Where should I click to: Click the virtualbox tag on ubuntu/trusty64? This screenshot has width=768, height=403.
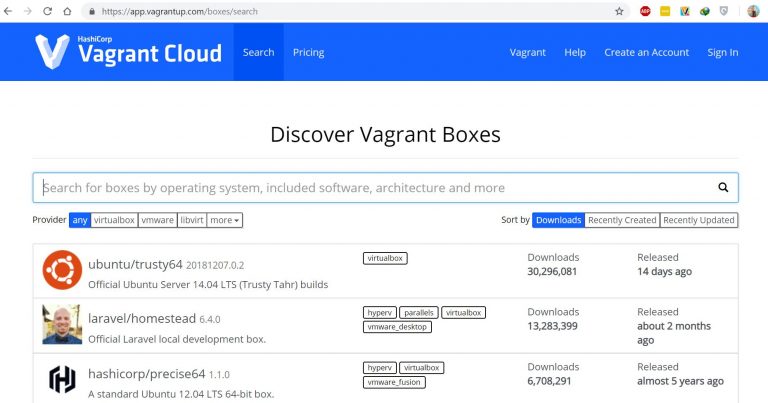click(385, 258)
